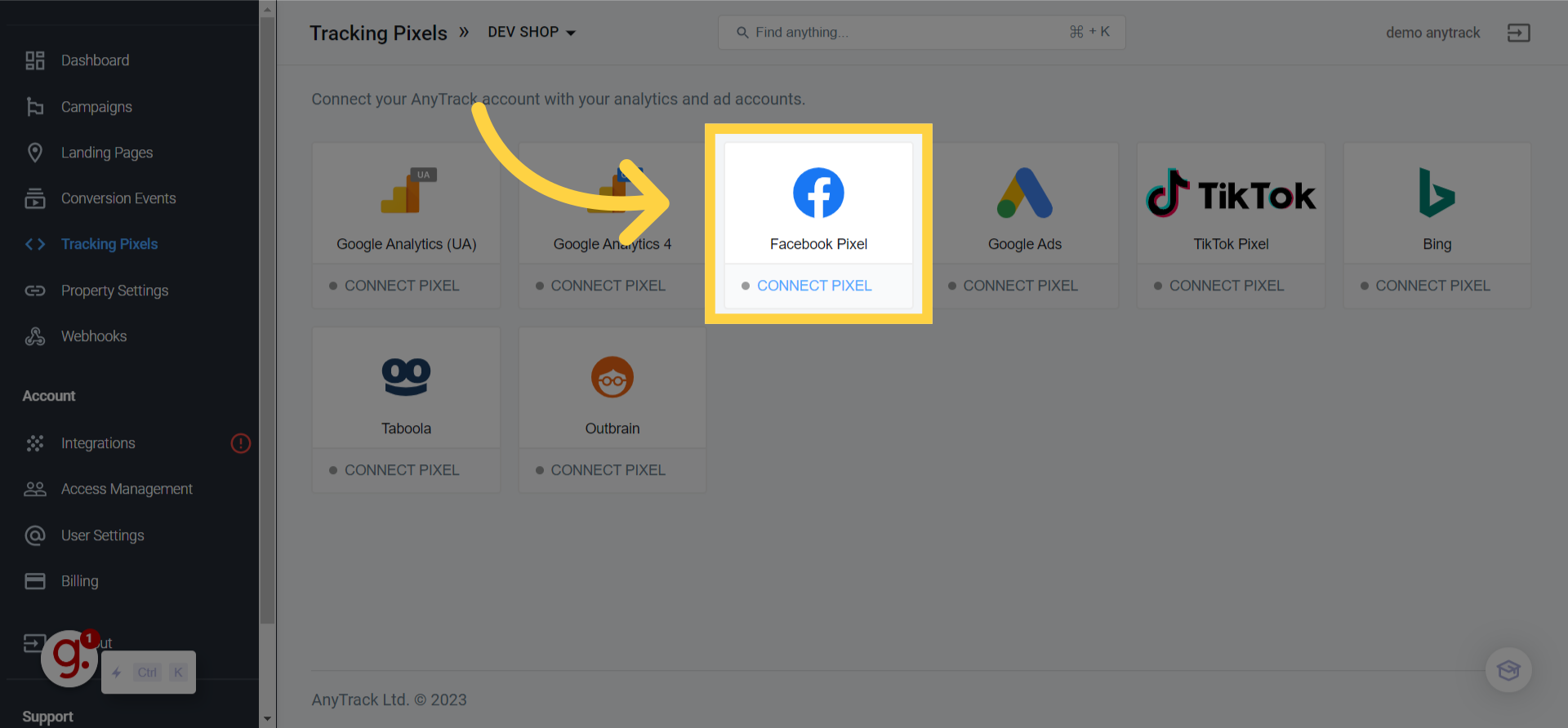The image size is (1568, 728).
Task: Click the Webhooks icon
Action: [35, 336]
